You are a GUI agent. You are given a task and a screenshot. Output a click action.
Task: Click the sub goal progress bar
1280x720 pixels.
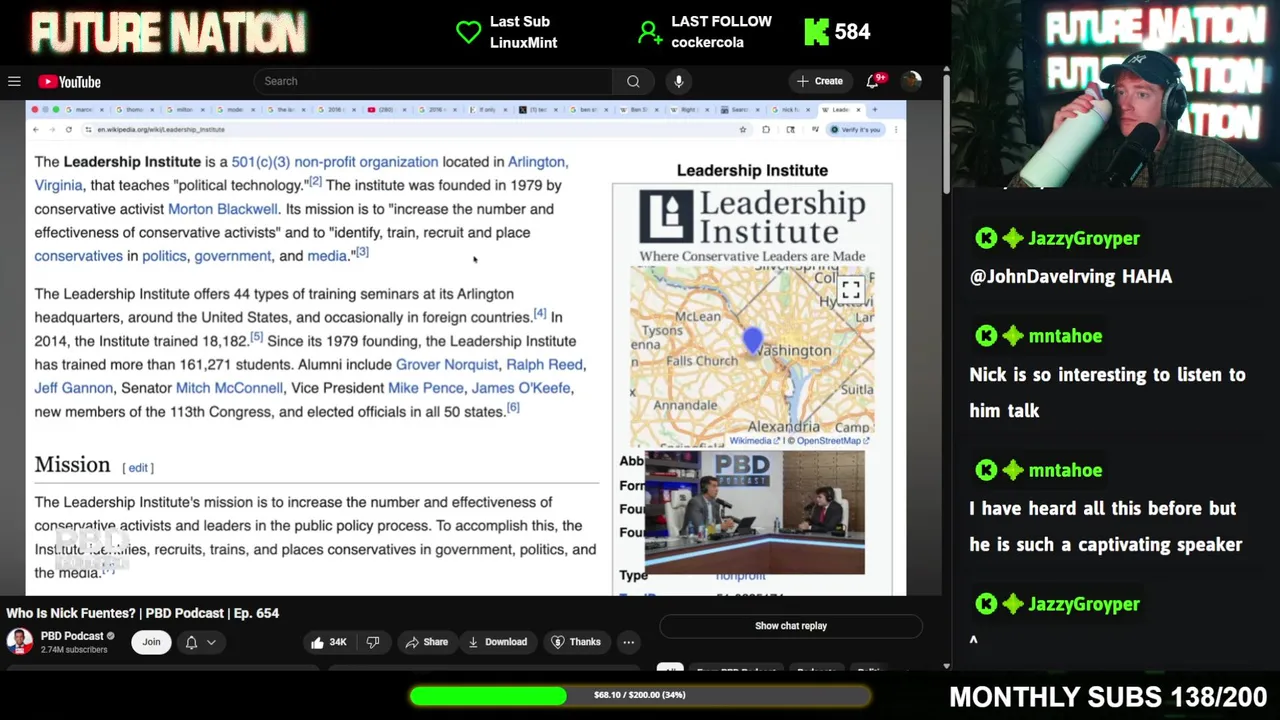tap(639, 695)
